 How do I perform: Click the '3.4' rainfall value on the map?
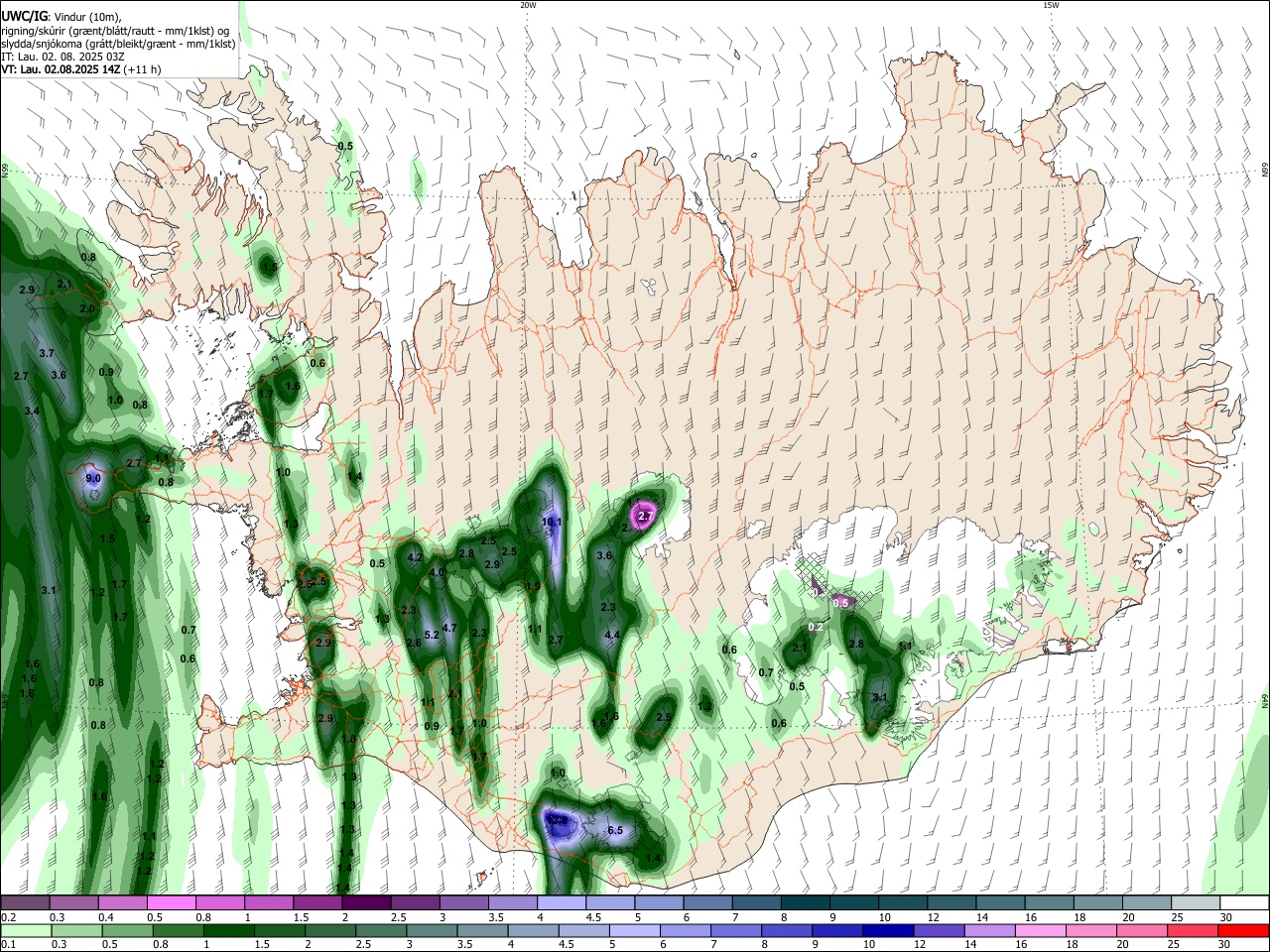coord(32,411)
